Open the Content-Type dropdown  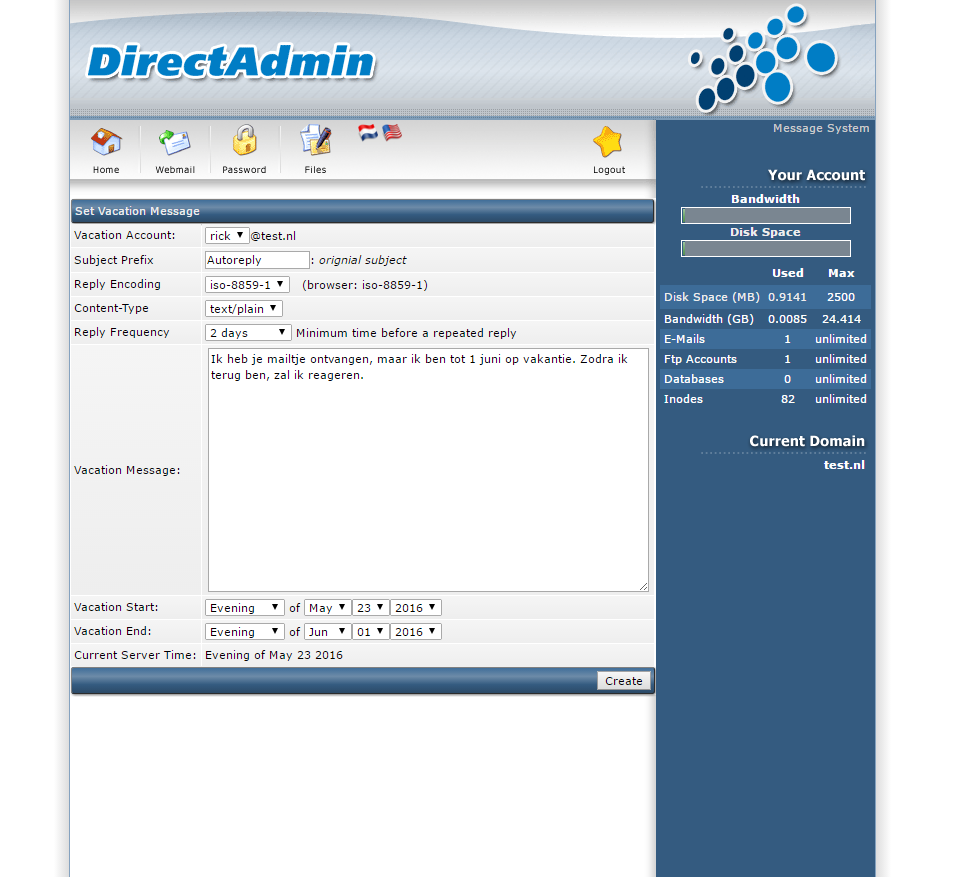pos(244,309)
